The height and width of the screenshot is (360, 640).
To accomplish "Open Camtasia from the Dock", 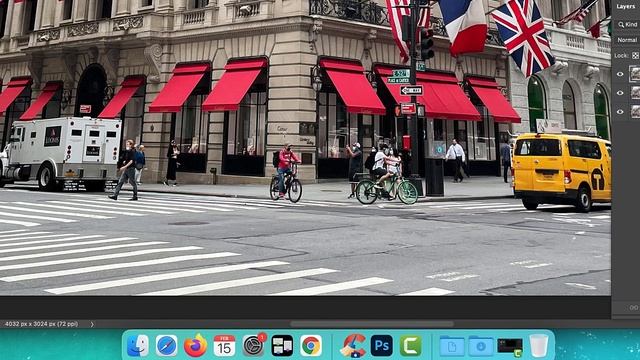I will coord(411,345).
